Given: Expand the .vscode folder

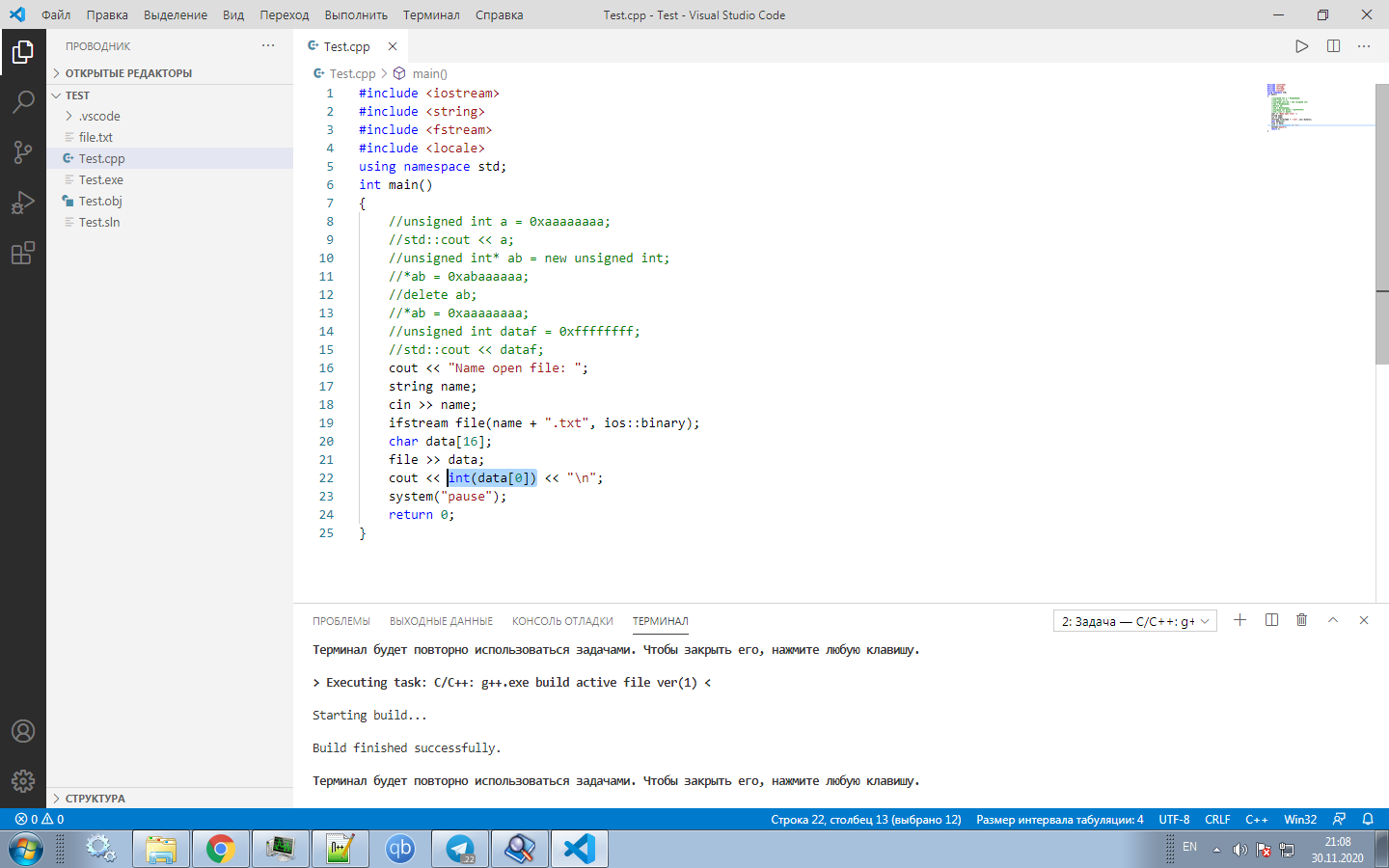Looking at the screenshot, I should pyautogui.click(x=170, y=116).
